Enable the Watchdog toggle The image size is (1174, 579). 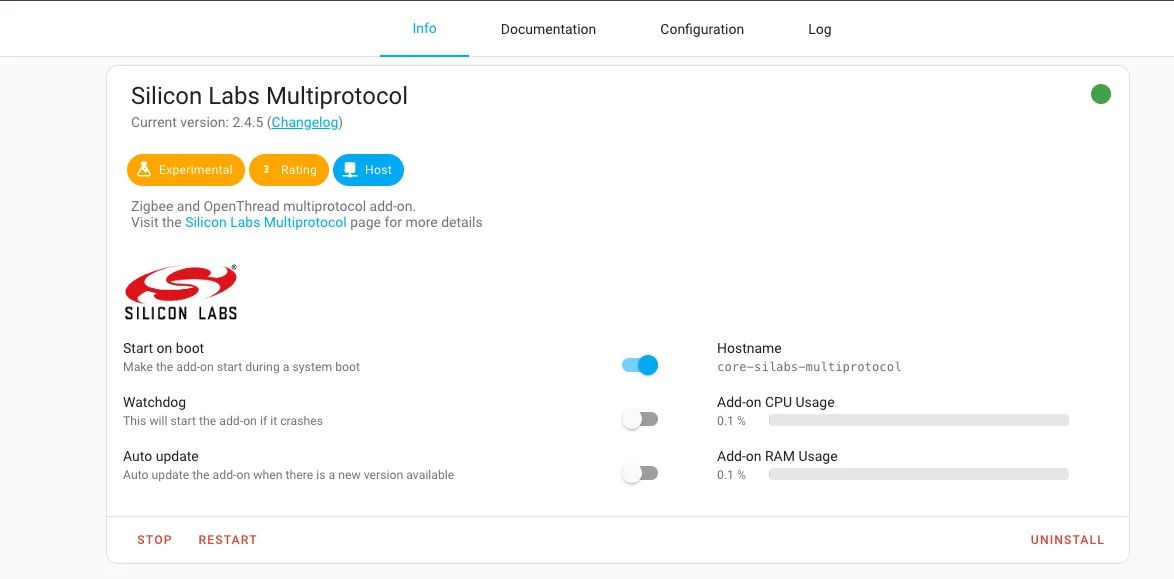click(639, 419)
